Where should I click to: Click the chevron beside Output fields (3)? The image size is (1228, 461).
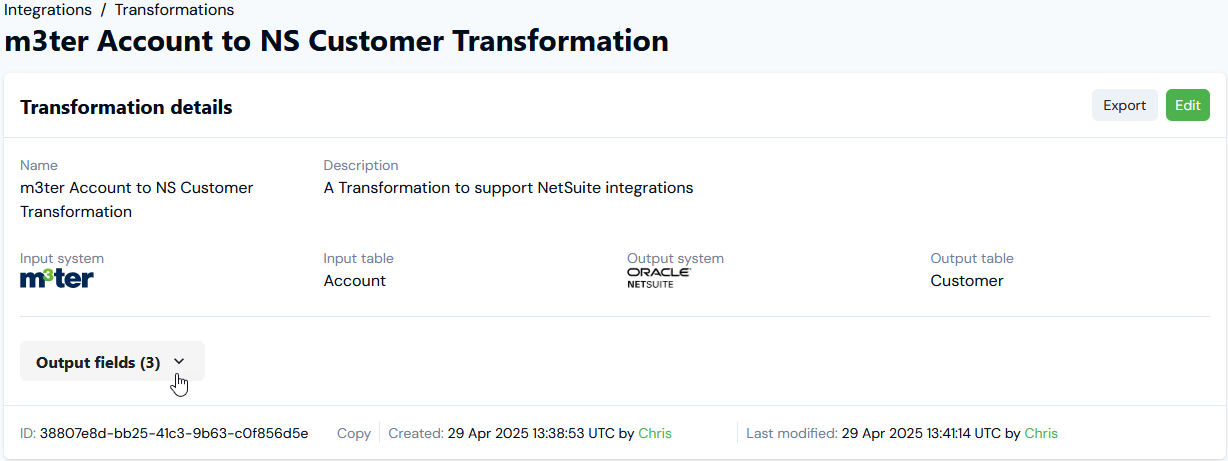[x=179, y=363]
